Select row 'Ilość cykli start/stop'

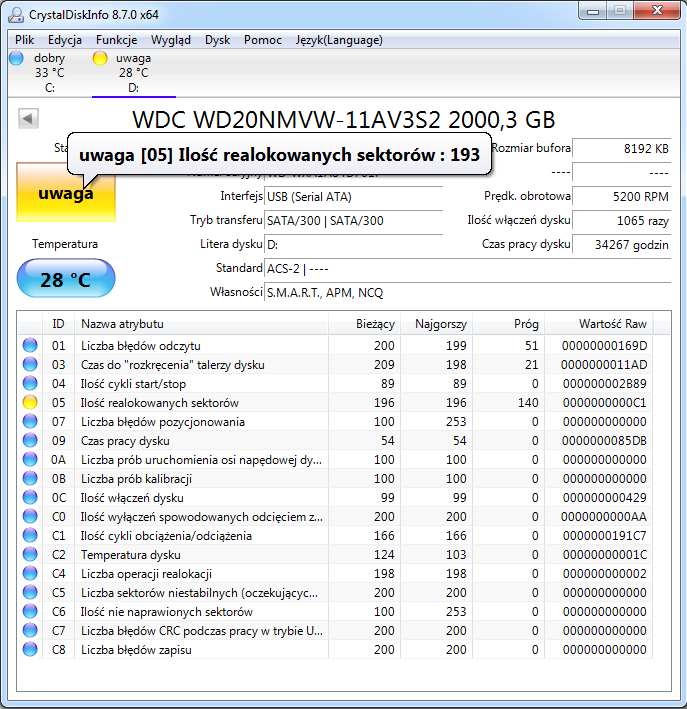[x=336, y=383]
